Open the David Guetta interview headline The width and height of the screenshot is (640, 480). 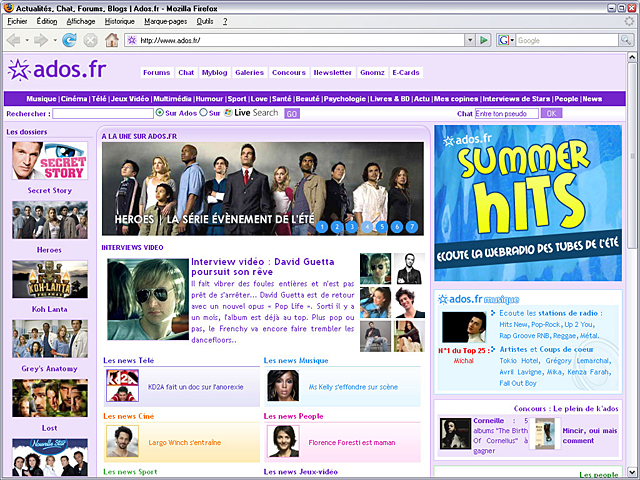click(263, 267)
